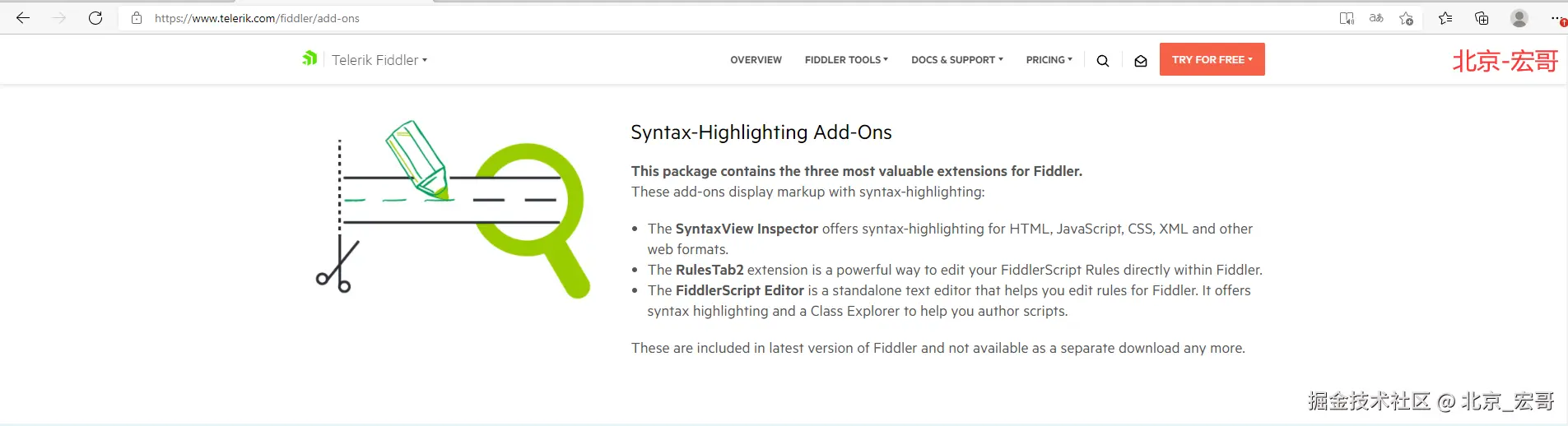Image resolution: width=1568 pixels, height=426 pixels.
Task: Open the immersive reader icon
Action: [1347, 18]
